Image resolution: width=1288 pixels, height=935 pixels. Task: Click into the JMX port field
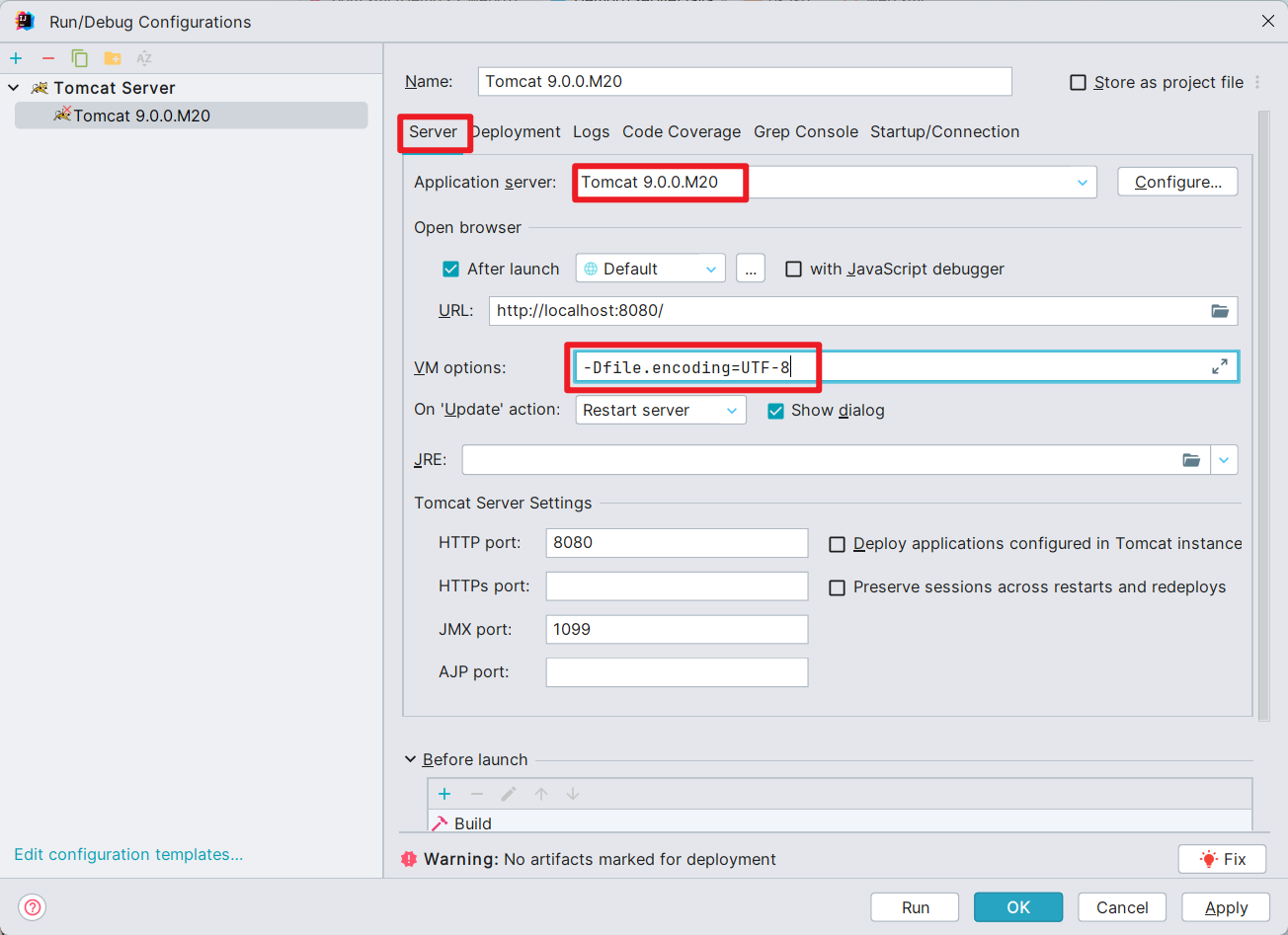677,629
